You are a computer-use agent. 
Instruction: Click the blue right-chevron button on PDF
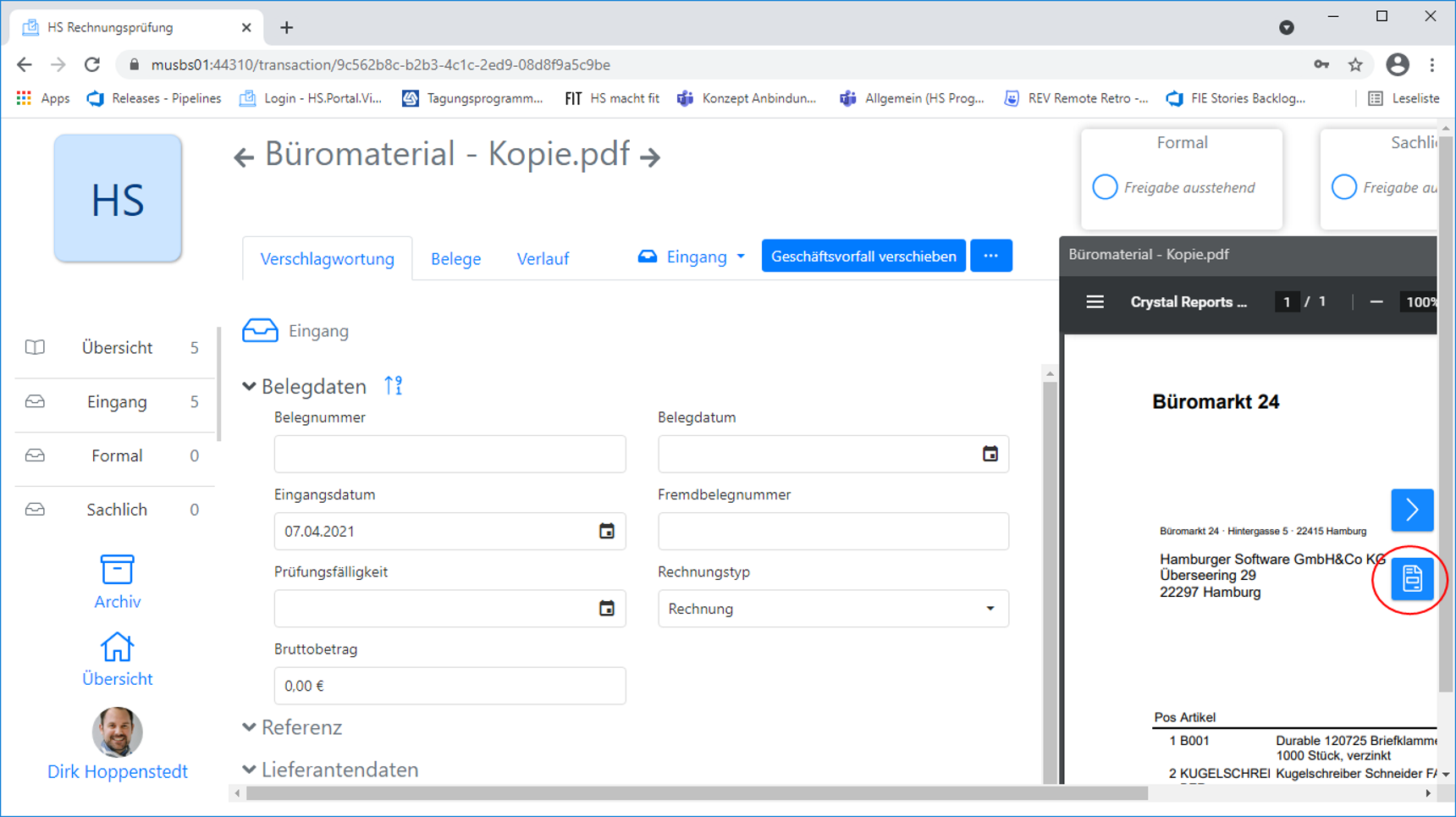1411,510
